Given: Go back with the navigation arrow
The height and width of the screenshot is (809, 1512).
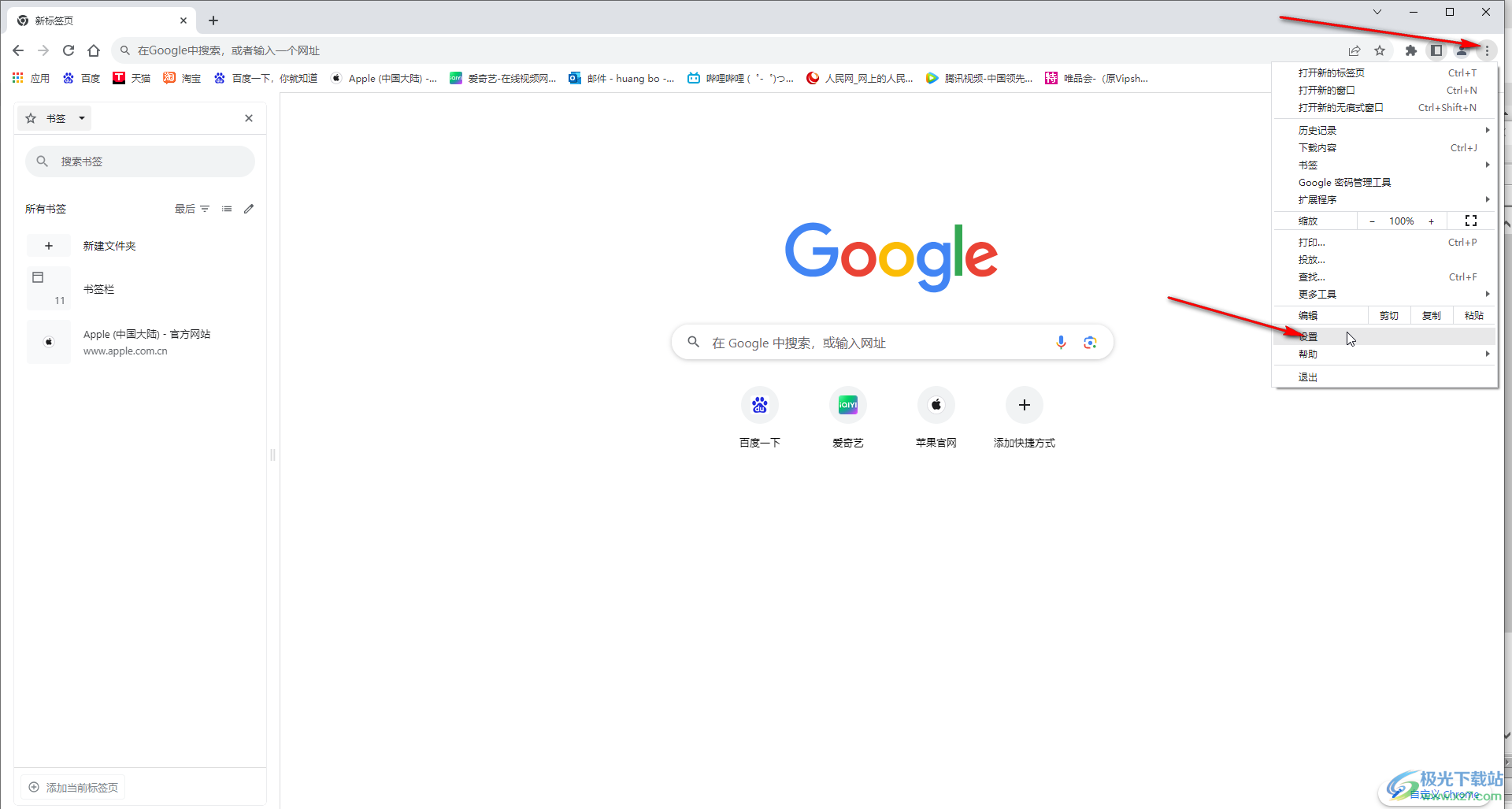Looking at the screenshot, I should pyautogui.click(x=18, y=50).
